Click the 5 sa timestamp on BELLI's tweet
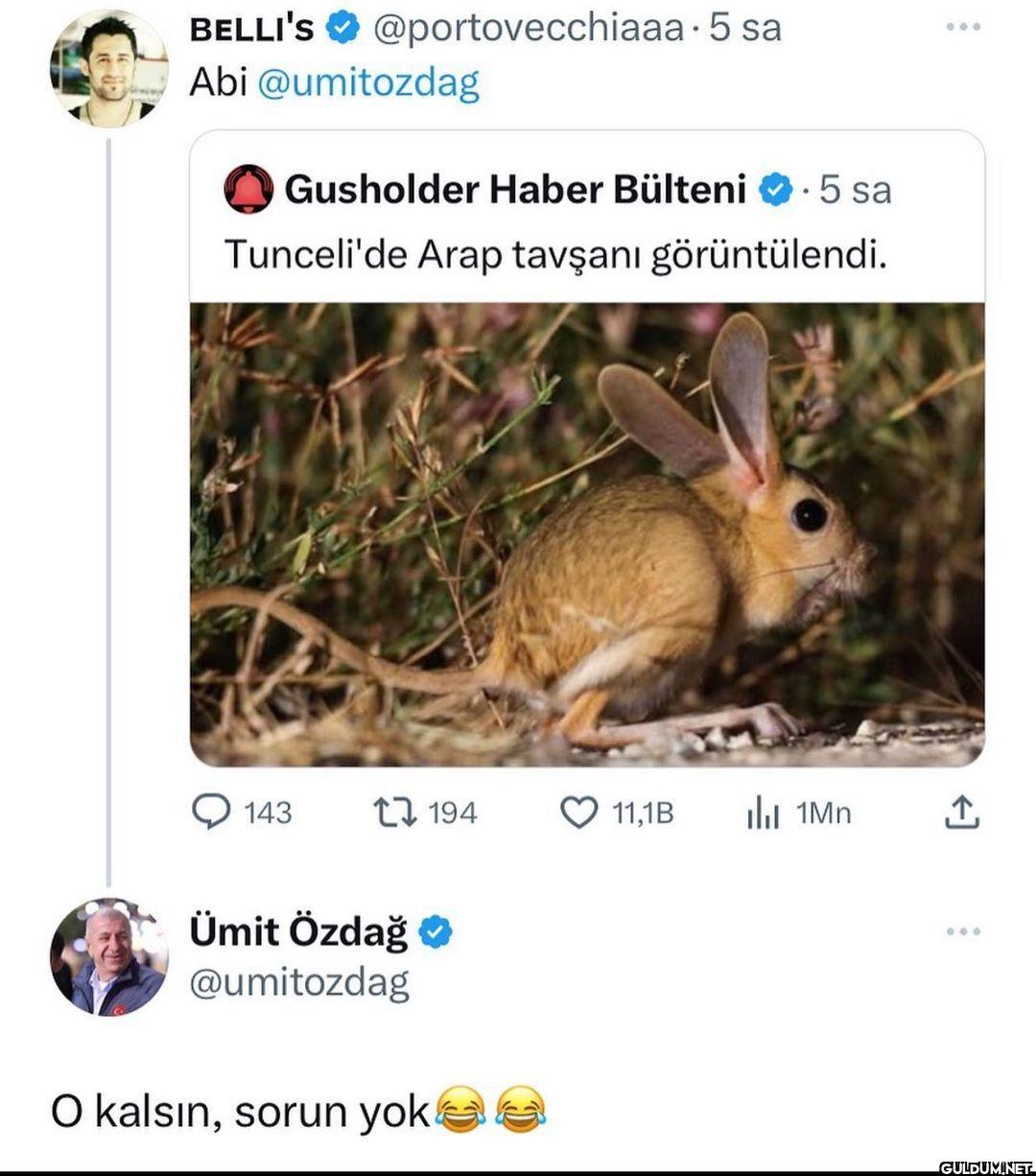The width and height of the screenshot is (1036, 1176). 745,28
